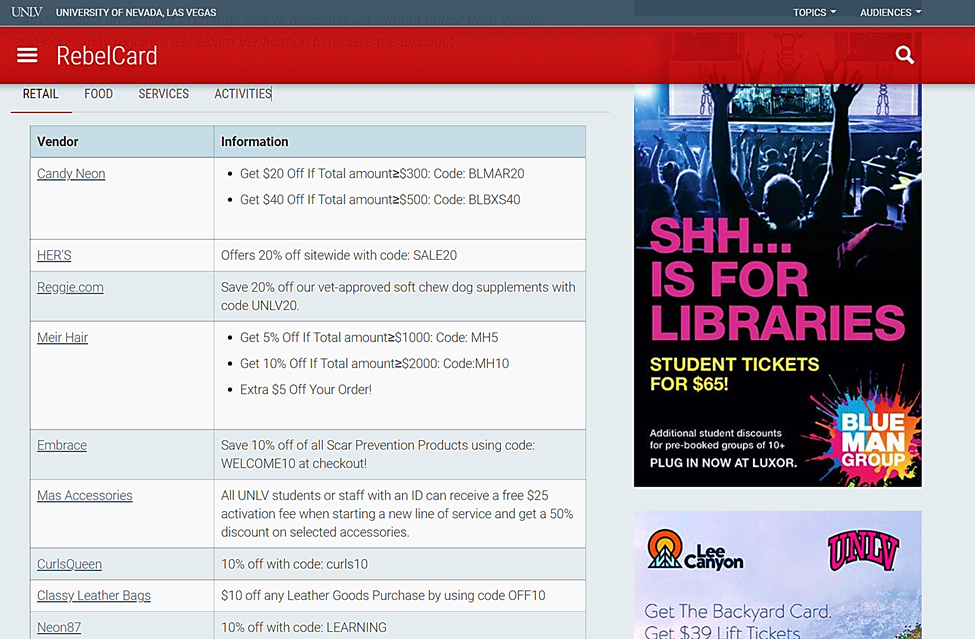Screen dimensions: 975x639
Task: Open the Classy Leather Bags link
Action: point(93,595)
